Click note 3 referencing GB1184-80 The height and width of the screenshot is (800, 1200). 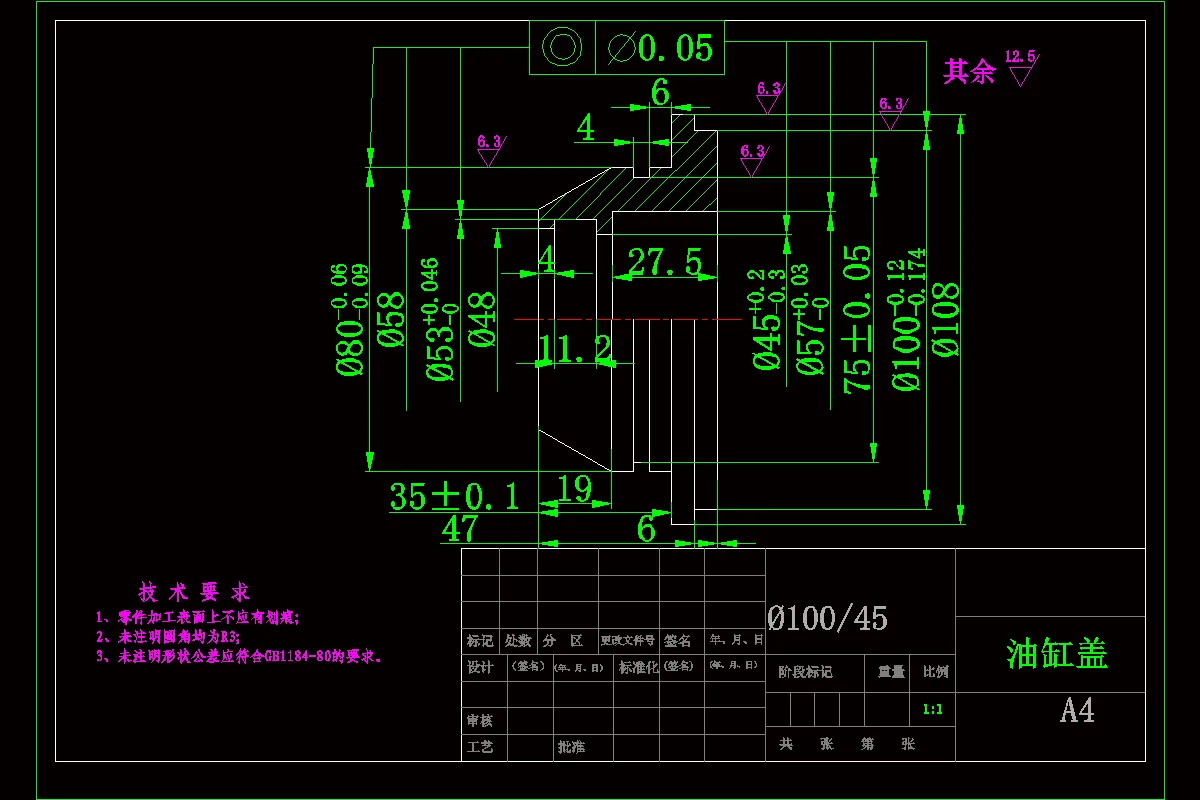point(239,657)
